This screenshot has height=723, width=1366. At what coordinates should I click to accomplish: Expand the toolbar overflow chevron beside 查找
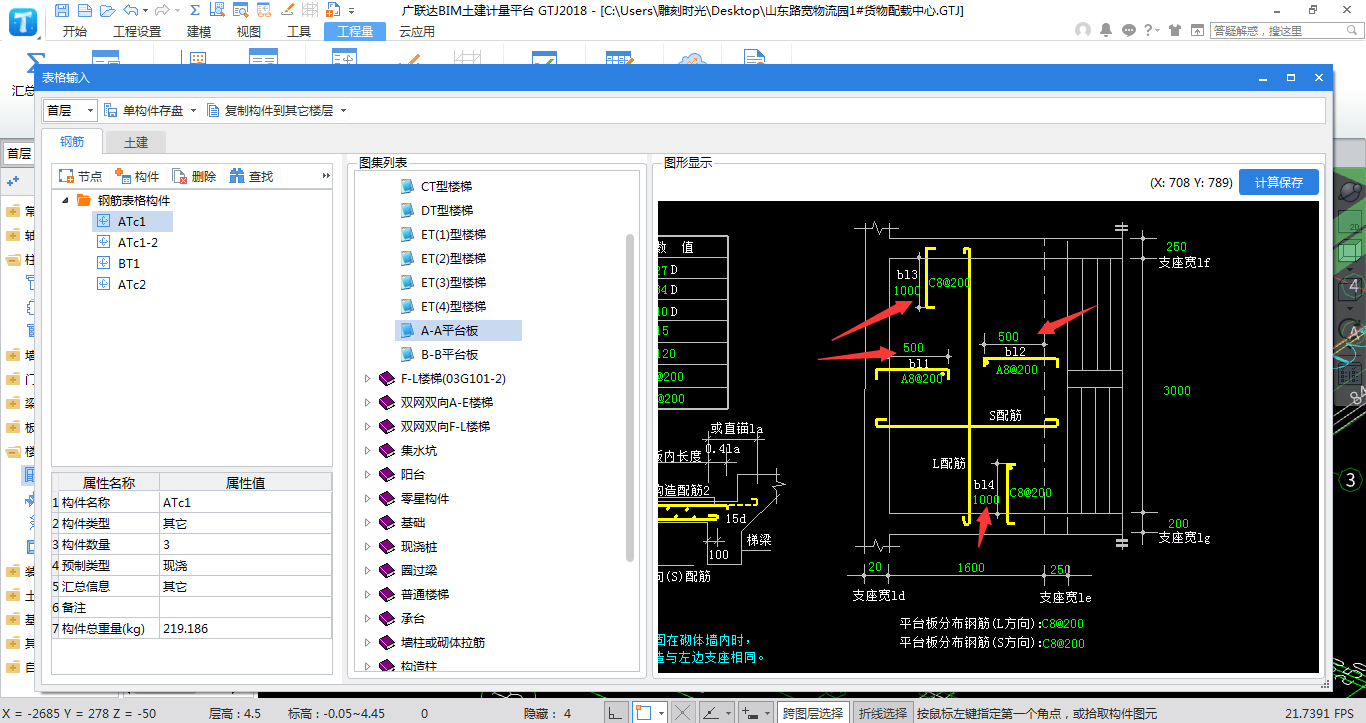click(326, 176)
